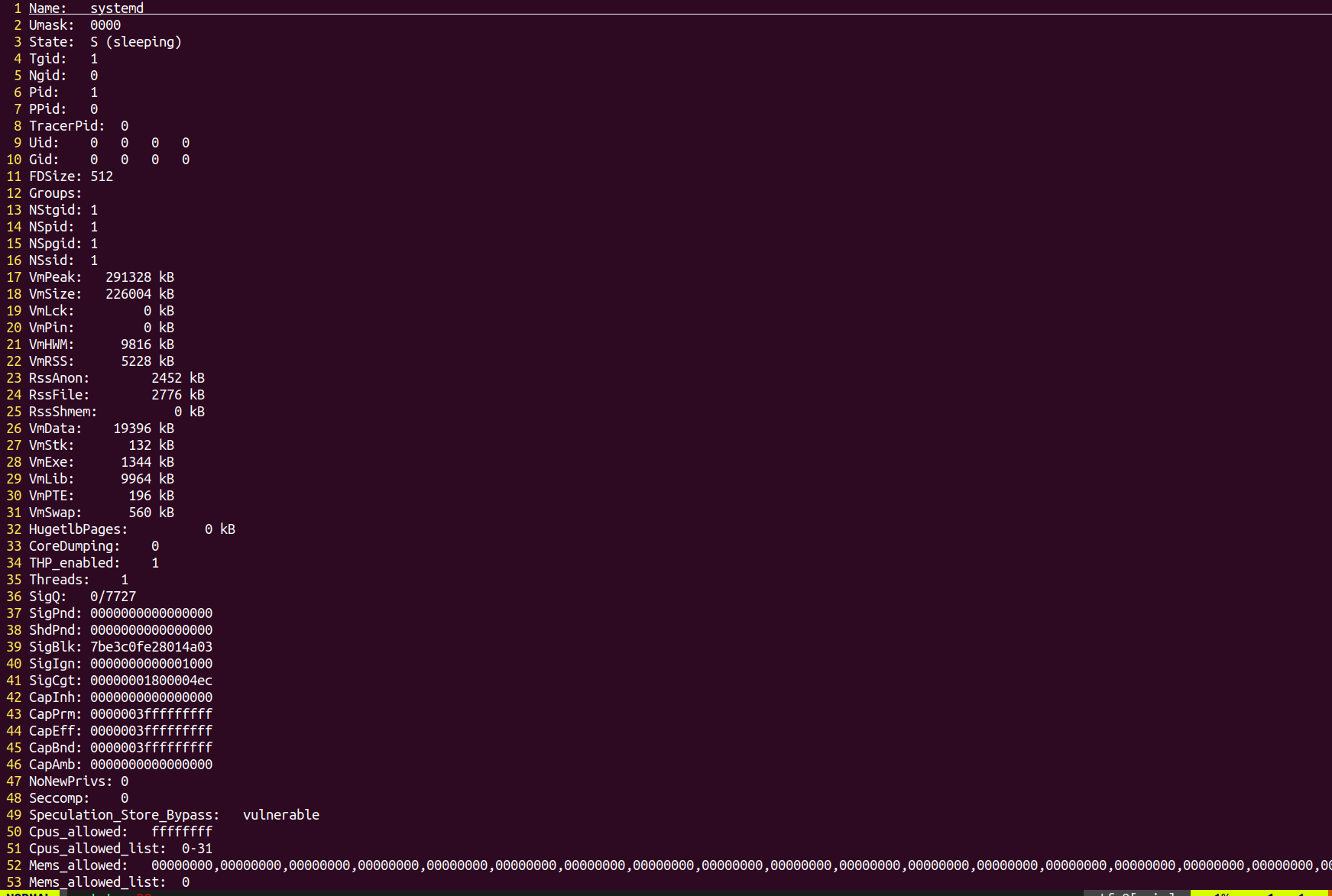This screenshot has width=1332, height=896.
Task: Click the VmStk value '132'
Action: point(140,445)
